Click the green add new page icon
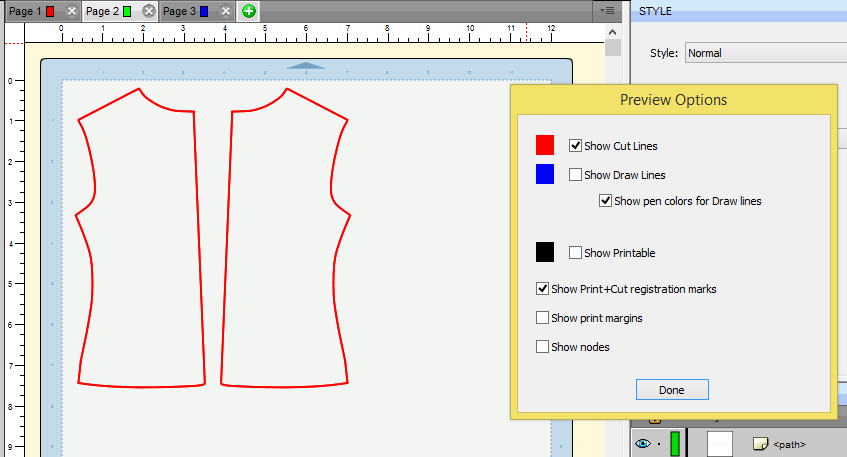Viewport: 847px width, 457px height. click(248, 11)
